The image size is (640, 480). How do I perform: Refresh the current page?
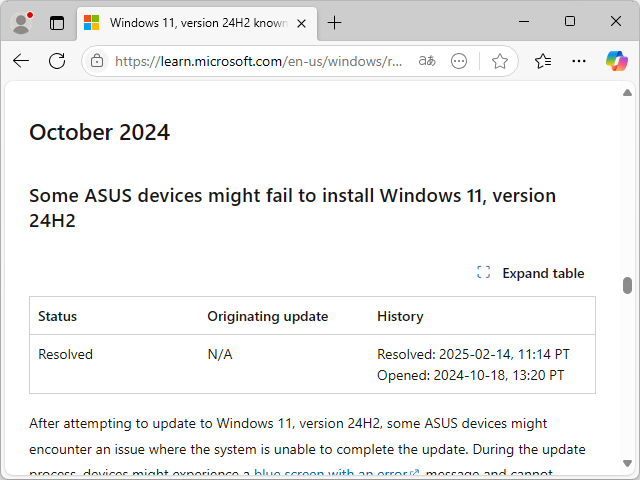57,61
